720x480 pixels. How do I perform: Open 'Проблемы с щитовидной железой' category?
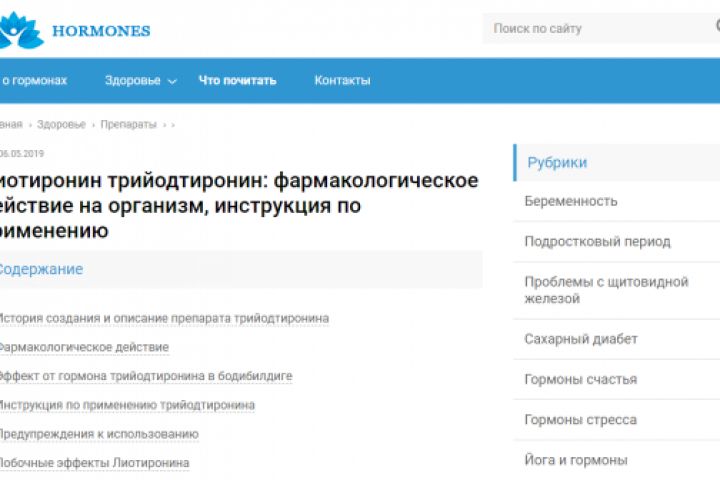pos(606,290)
